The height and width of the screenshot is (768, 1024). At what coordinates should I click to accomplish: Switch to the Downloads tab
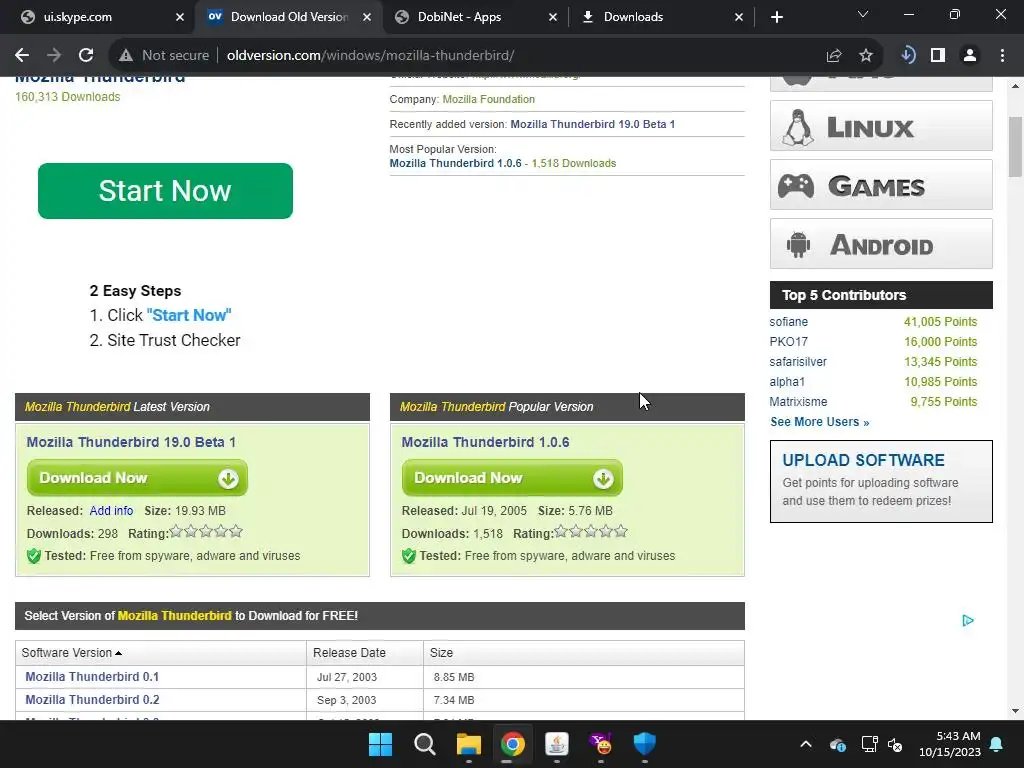[x=660, y=17]
